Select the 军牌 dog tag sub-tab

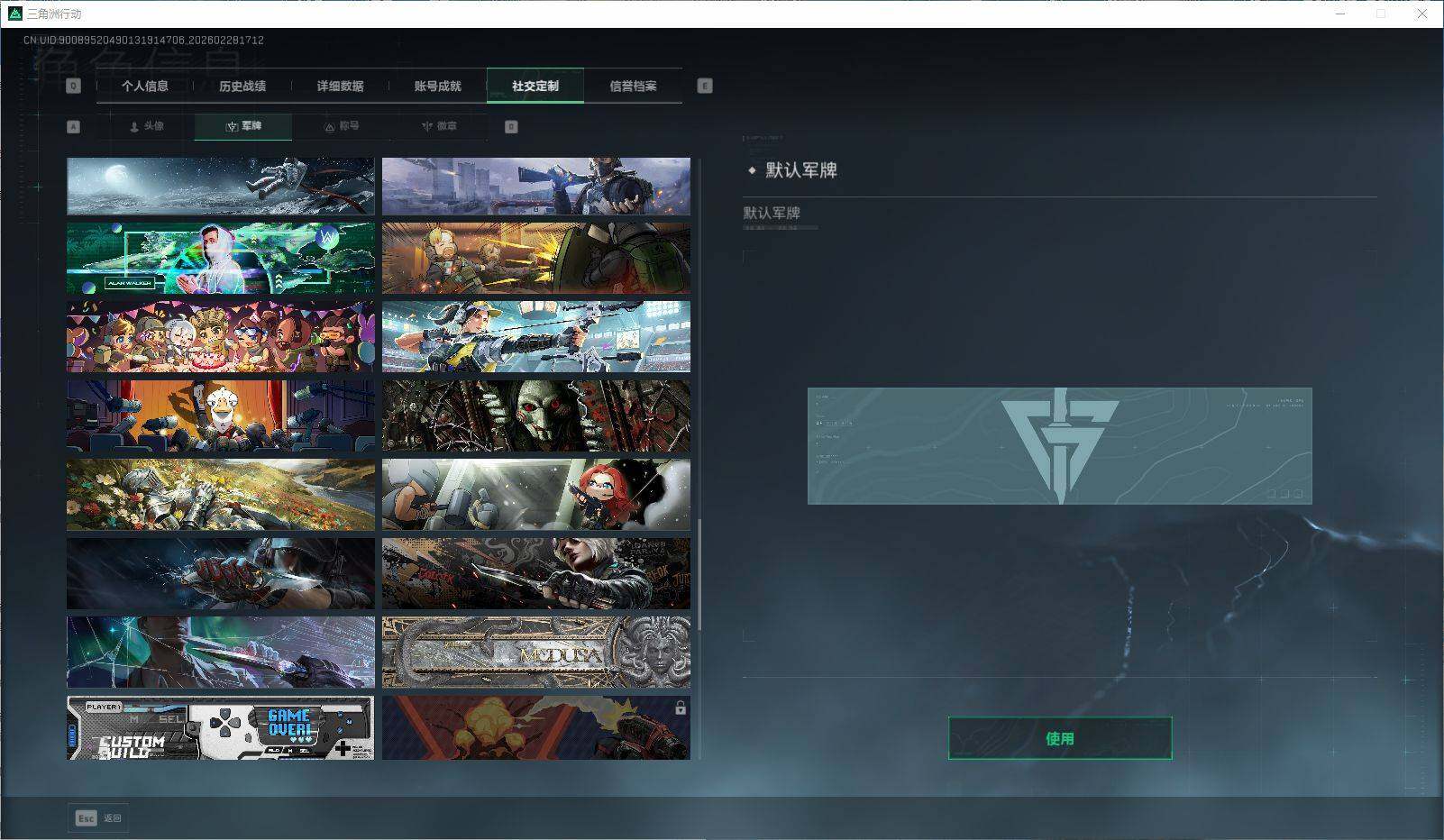click(x=243, y=126)
